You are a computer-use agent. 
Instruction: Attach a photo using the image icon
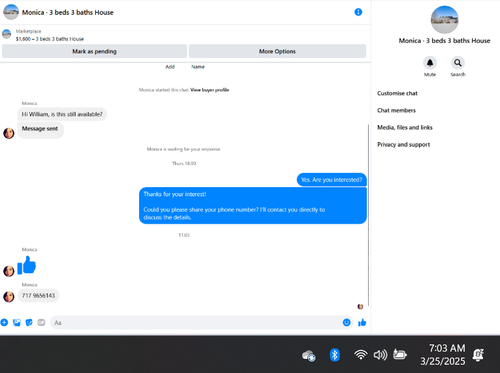[x=17, y=322]
